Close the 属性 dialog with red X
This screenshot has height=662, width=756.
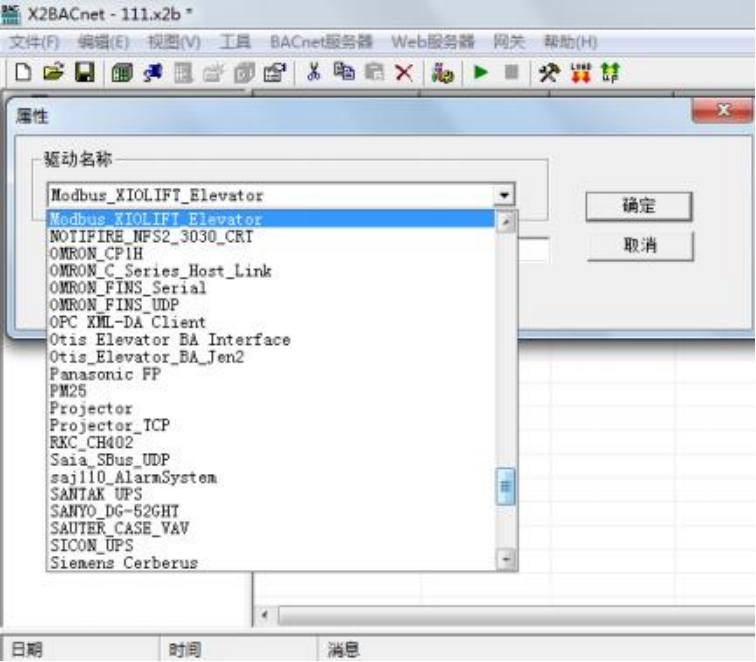(x=722, y=110)
